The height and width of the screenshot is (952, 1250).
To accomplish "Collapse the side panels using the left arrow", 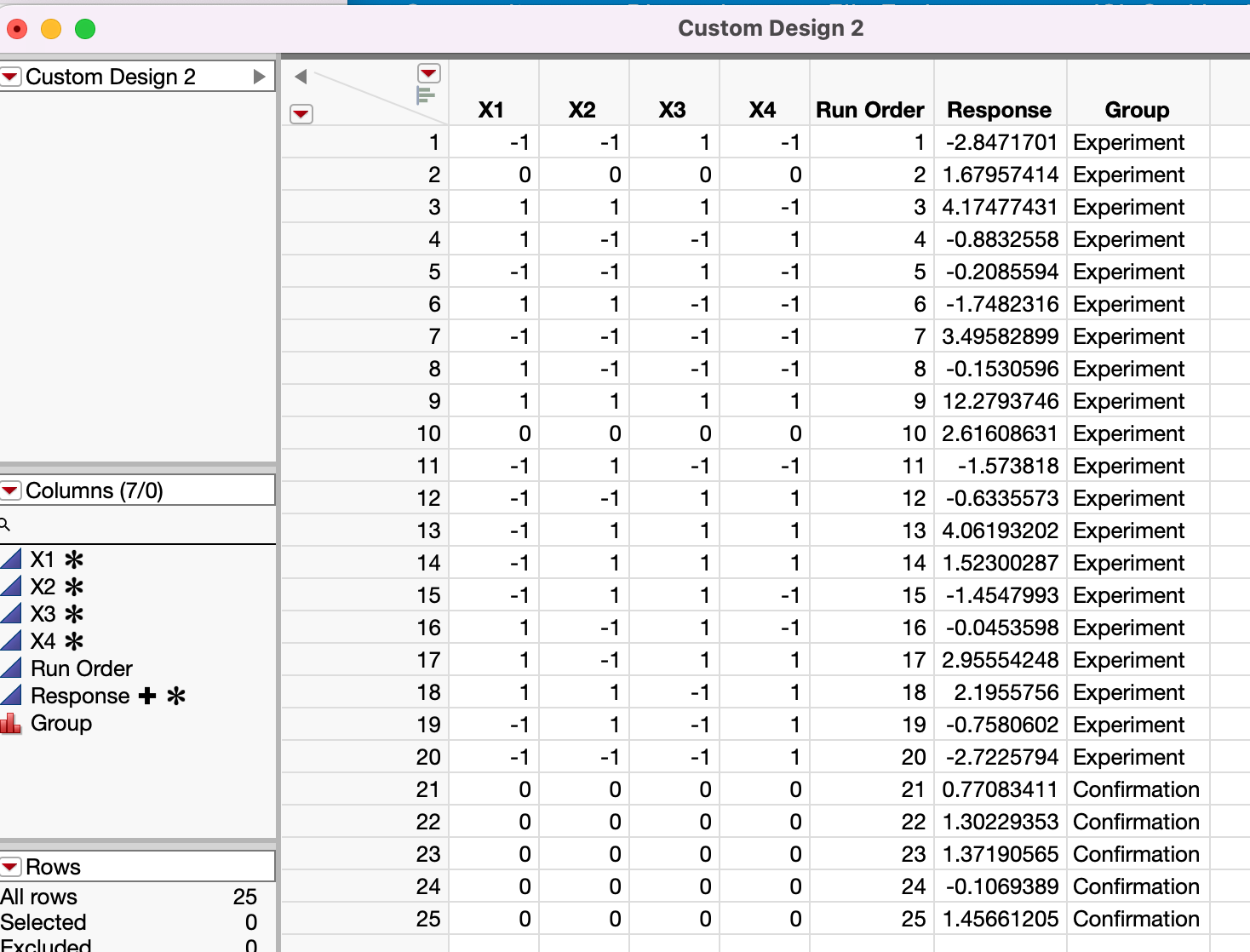I will point(300,75).
